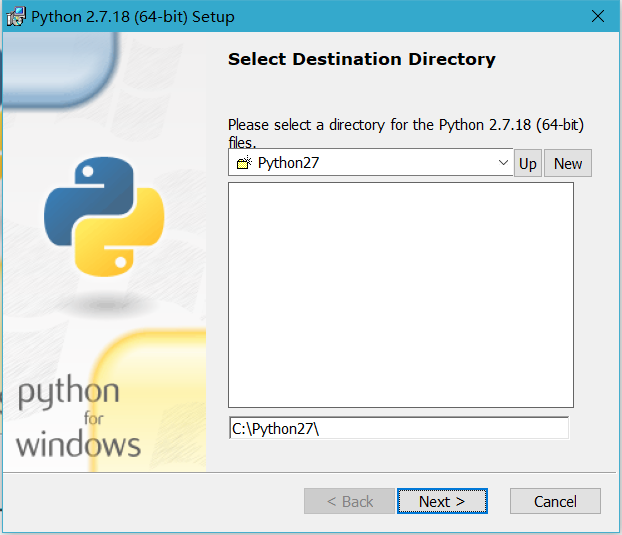Click the 'python for windows' banner text

[x=78, y=416]
